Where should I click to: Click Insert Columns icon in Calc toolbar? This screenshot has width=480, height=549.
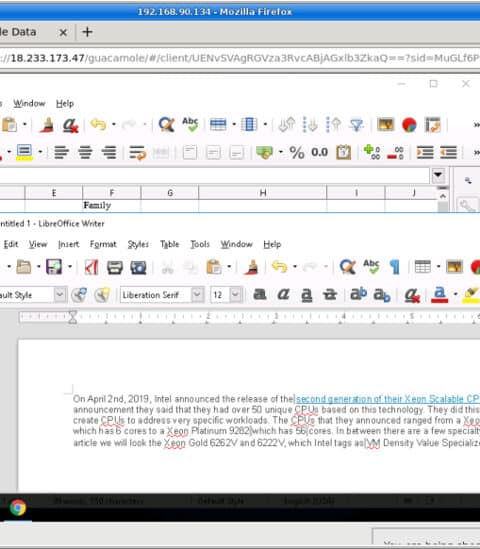tap(249, 124)
